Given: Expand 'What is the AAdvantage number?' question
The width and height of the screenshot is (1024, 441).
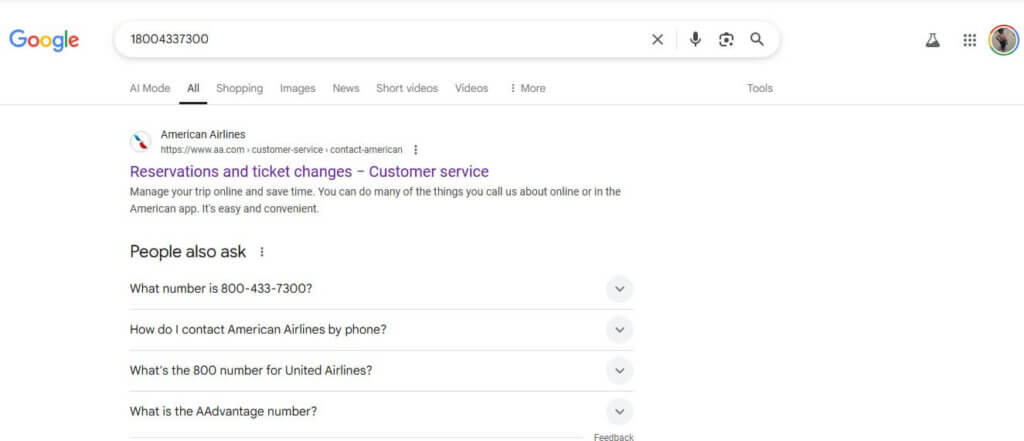Looking at the screenshot, I should click(381, 412).
